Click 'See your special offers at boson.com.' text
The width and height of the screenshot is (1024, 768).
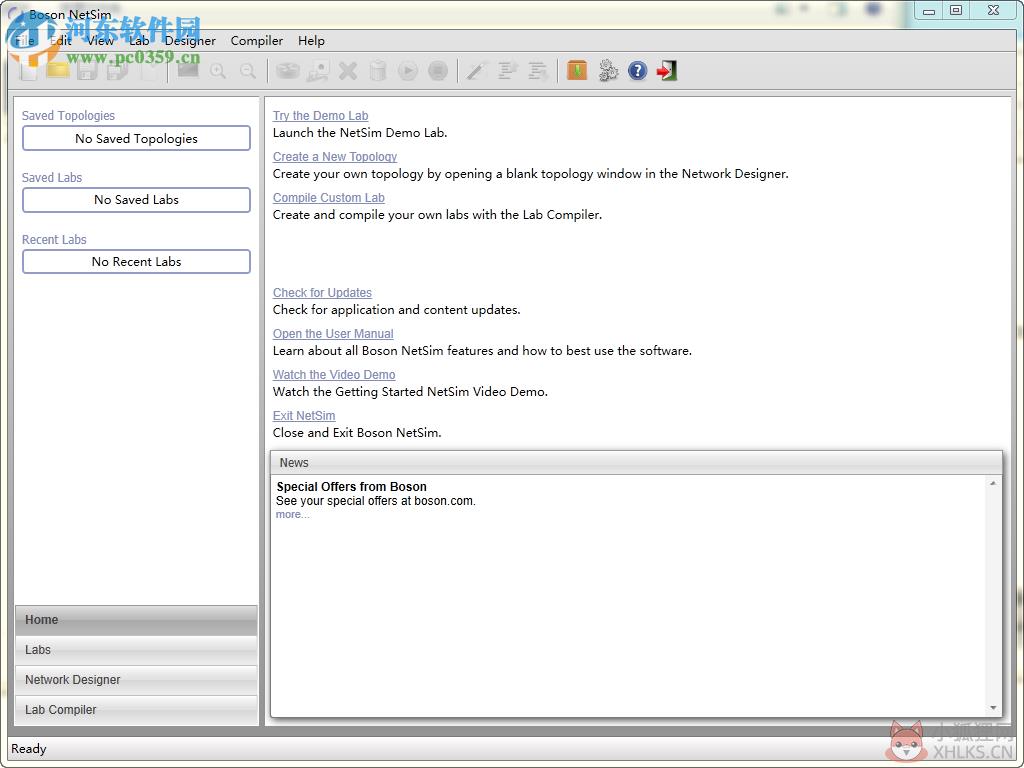(x=376, y=501)
